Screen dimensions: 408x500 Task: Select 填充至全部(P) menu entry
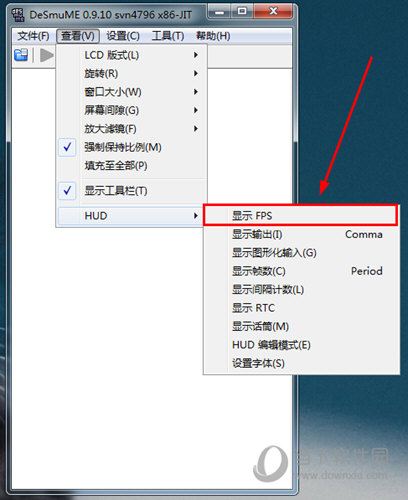(131, 165)
